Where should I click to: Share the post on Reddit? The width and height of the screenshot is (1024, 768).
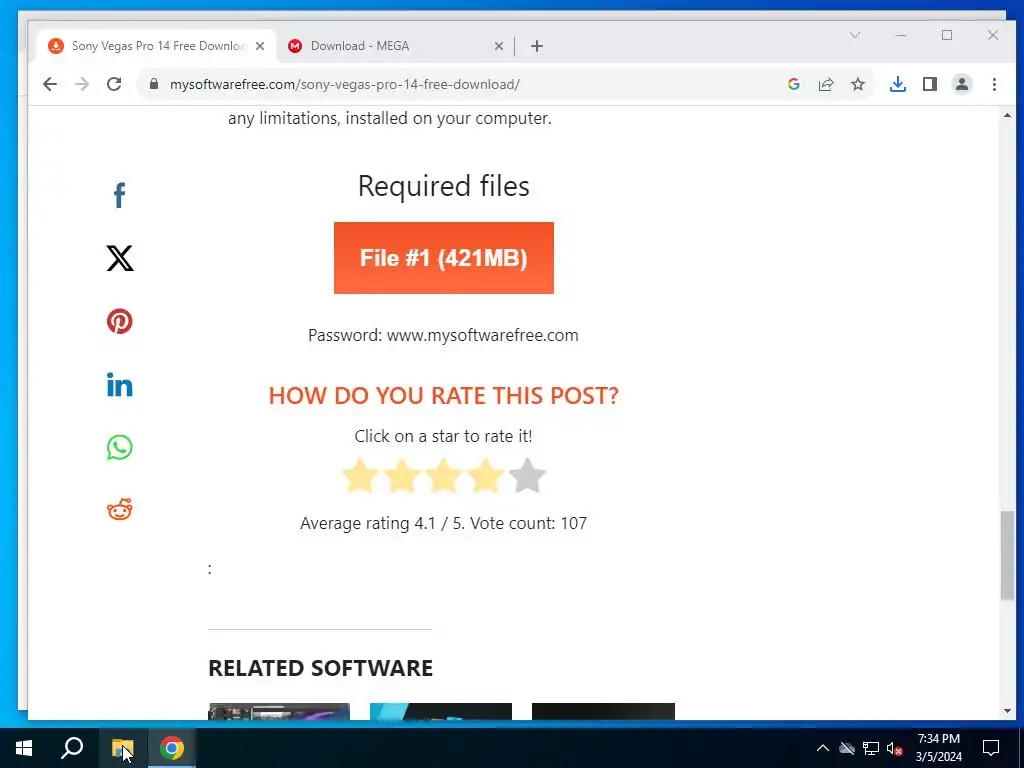(120, 509)
